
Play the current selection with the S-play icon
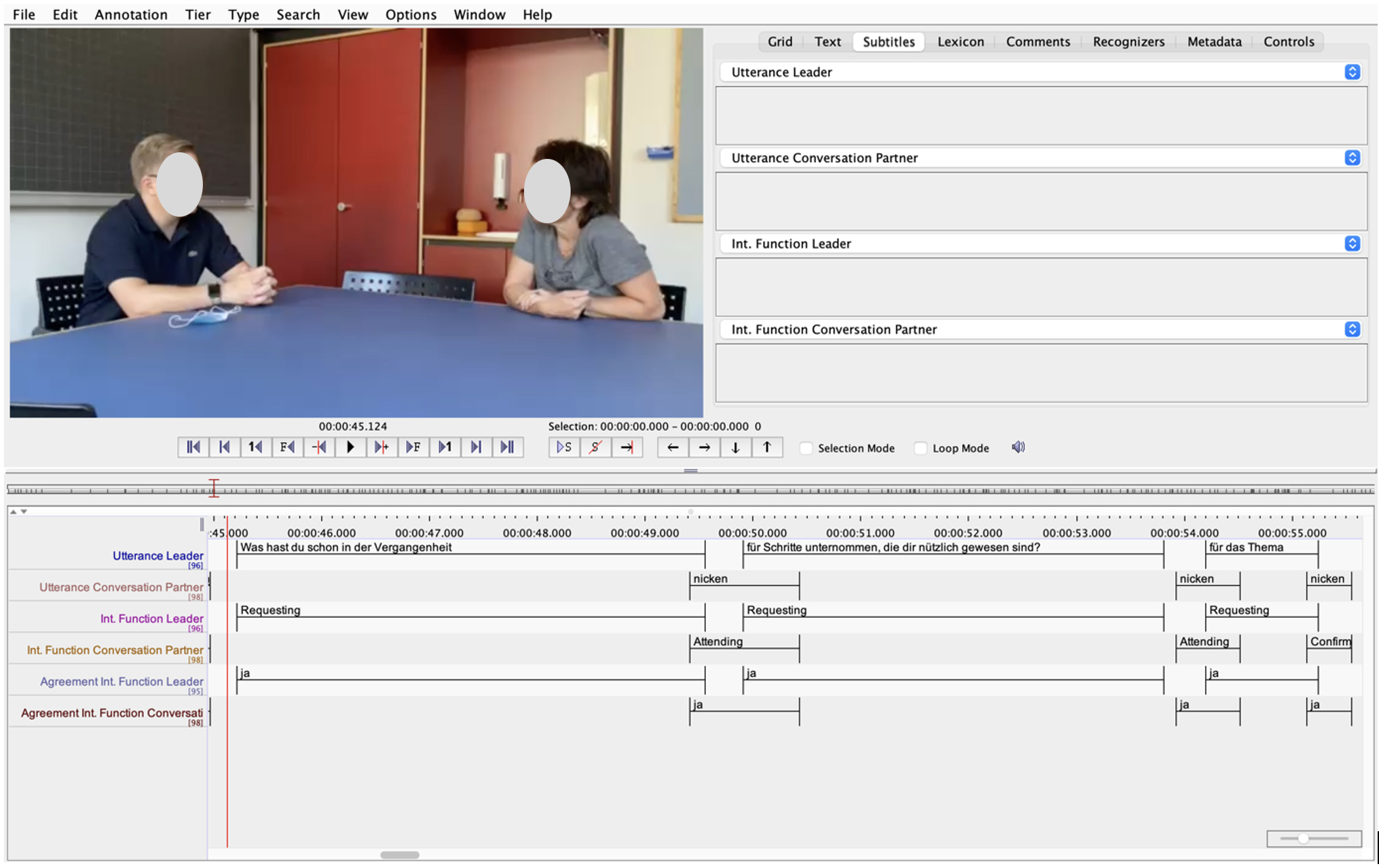tap(563, 447)
